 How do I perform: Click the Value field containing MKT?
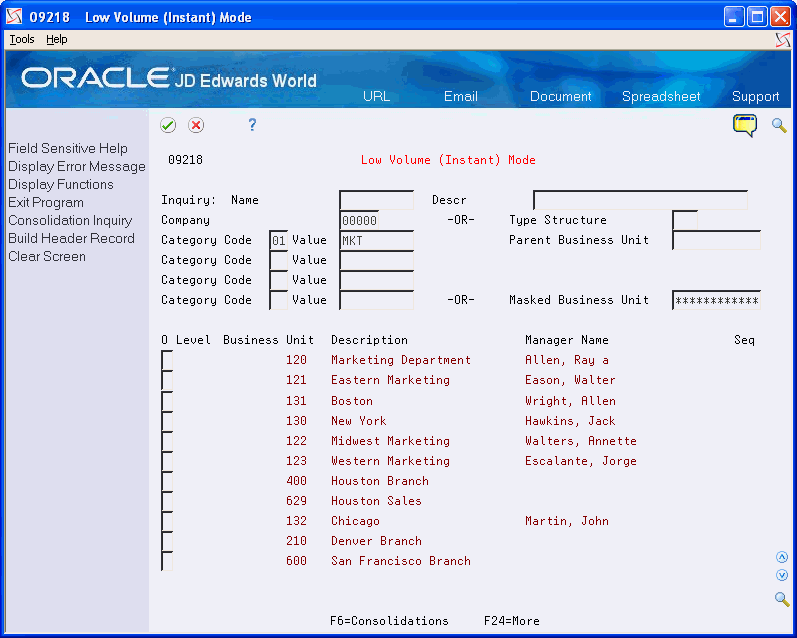377,240
